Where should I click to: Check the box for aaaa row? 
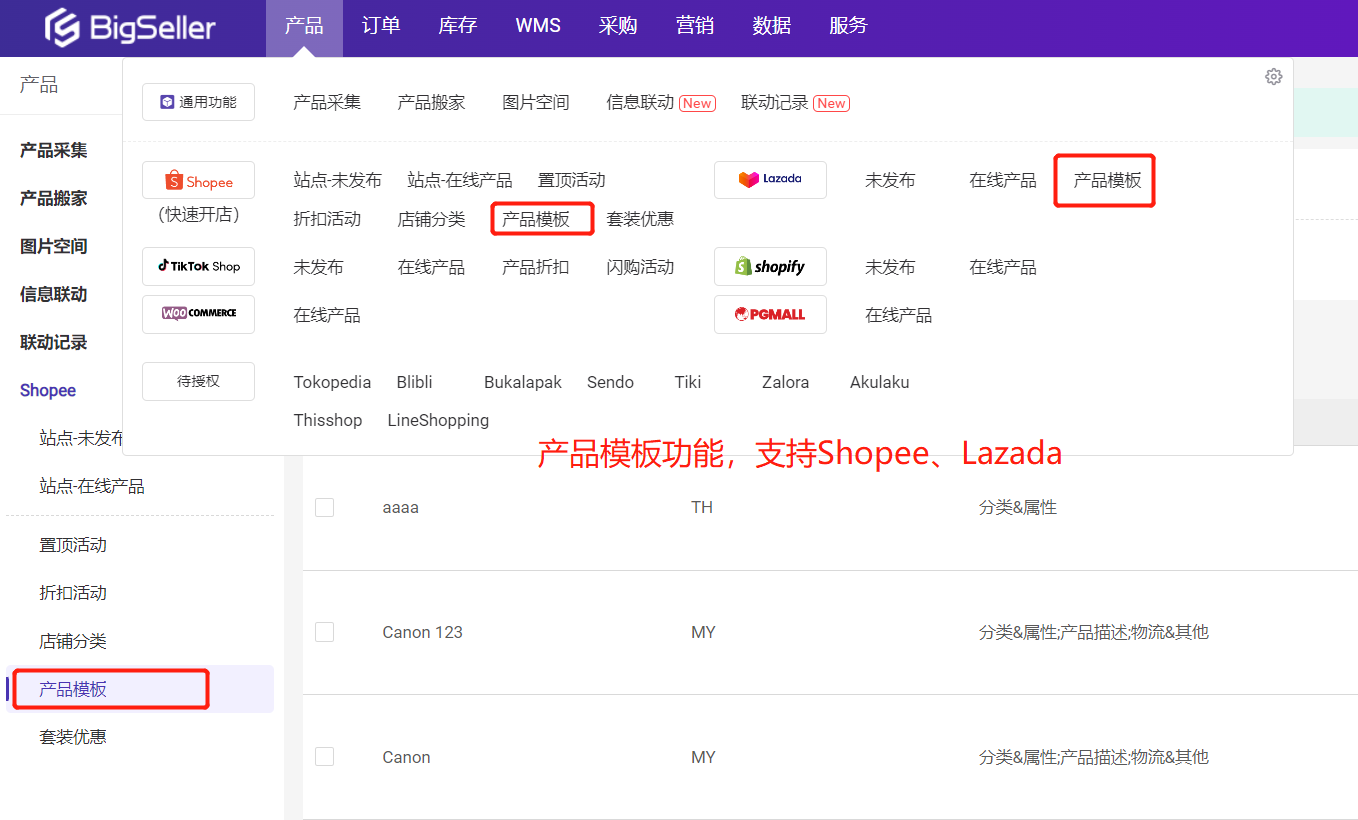(324, 507)
